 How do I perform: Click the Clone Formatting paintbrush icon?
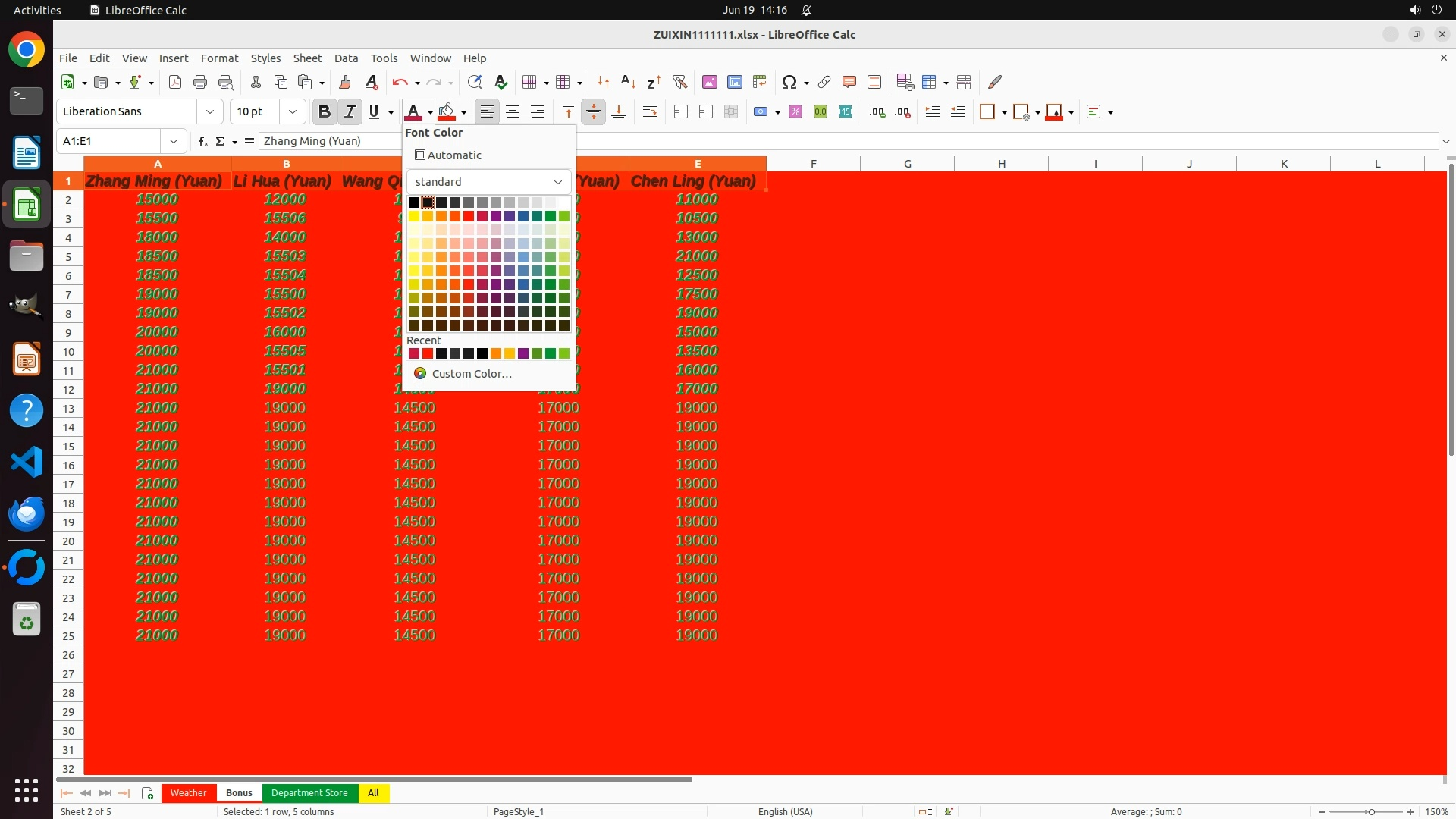(x=345, y=82)
